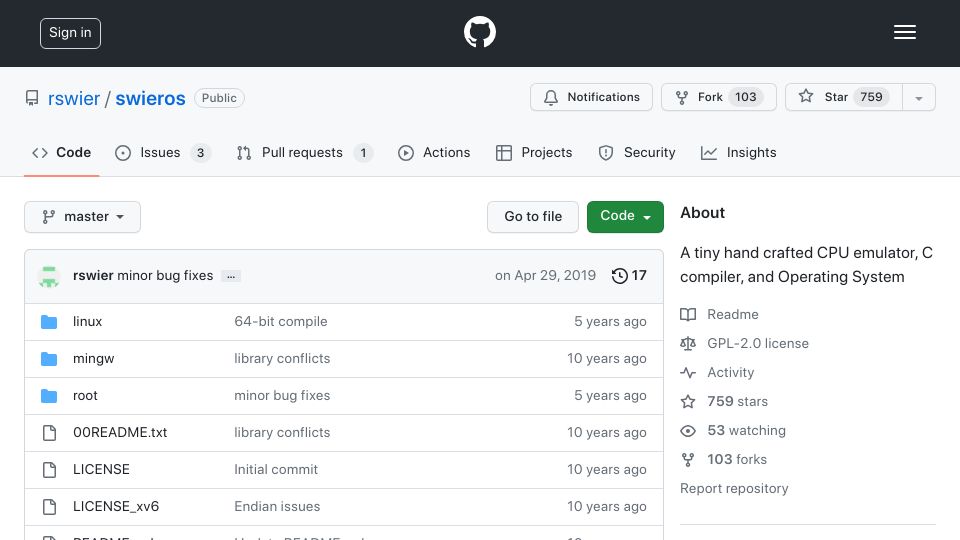Open the Insights tab

(738, 152)
